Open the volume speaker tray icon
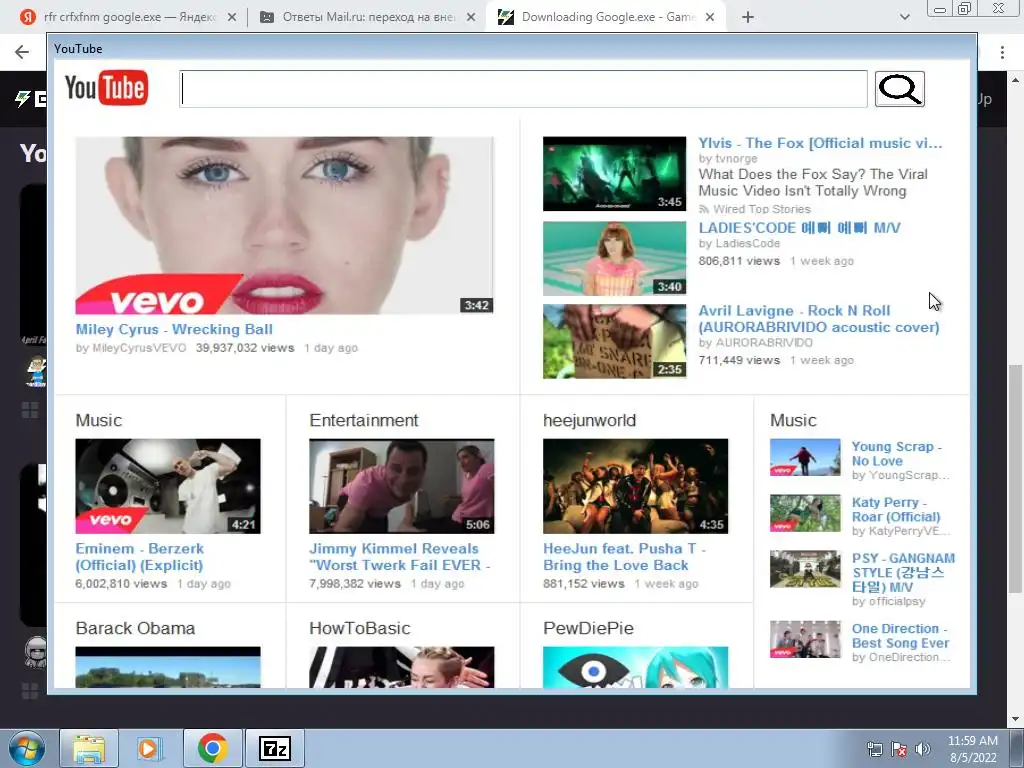The height and width of the screenshot is (768, 1024). pyautogui.click(x=923, y=750)
